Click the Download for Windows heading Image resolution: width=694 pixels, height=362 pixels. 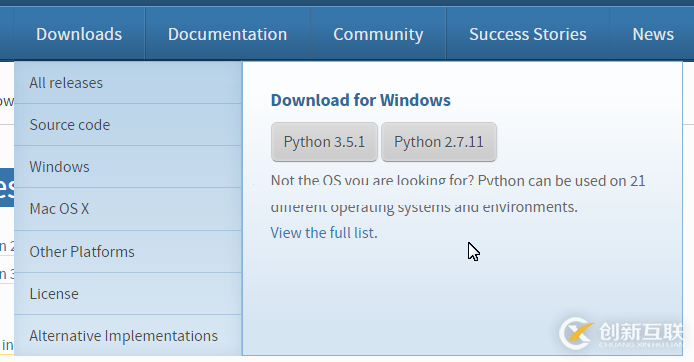[360, 100]
